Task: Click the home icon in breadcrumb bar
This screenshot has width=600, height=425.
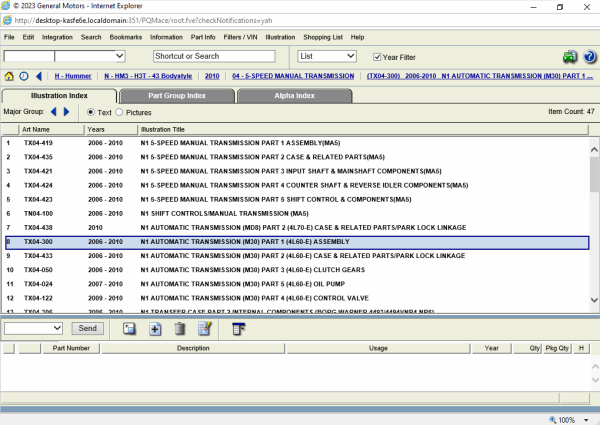Action: coord(9,76)
